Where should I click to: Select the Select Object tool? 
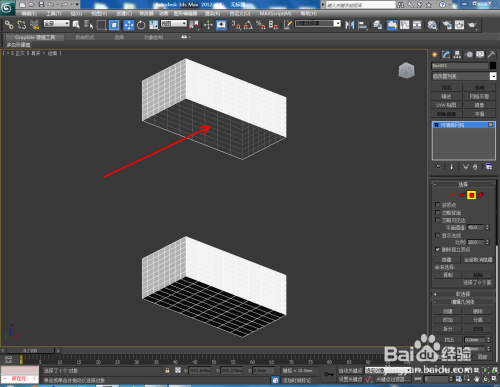(76, 25)
